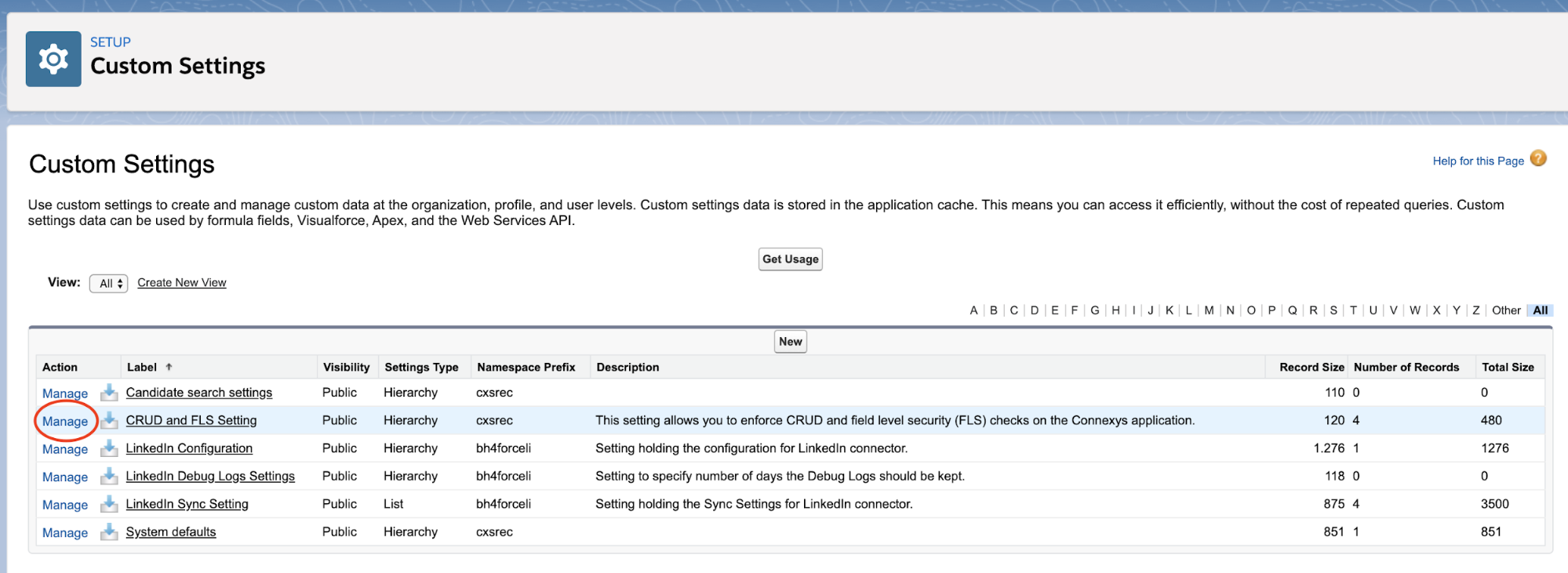Open the Candidate search settings label link
The height and width of the screenshot is (573, 1568).
pyautogui.click(x=199, y=393)
